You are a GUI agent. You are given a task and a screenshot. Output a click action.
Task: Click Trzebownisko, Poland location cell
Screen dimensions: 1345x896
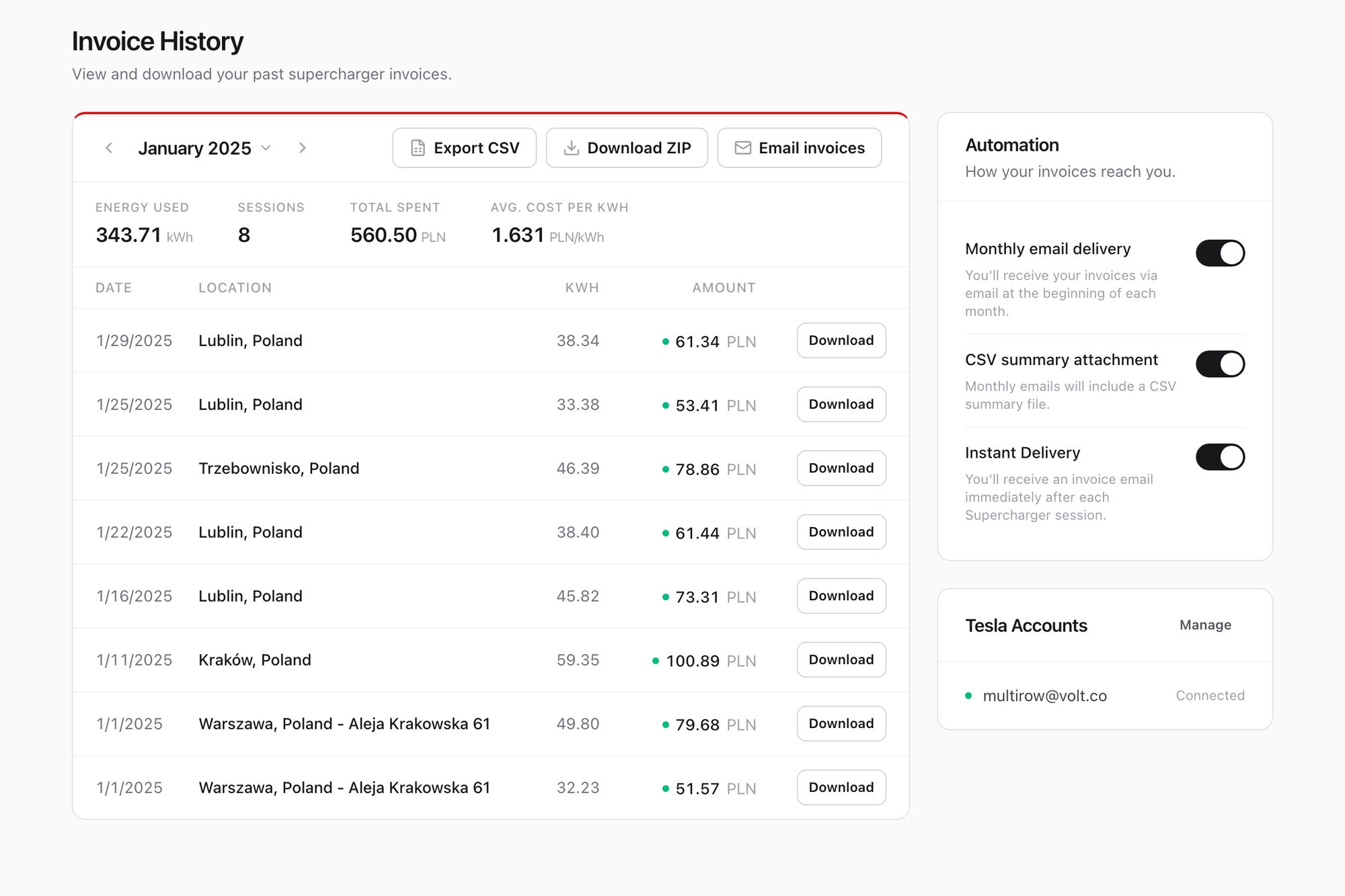pyautogui.click(x=278, y=469)
